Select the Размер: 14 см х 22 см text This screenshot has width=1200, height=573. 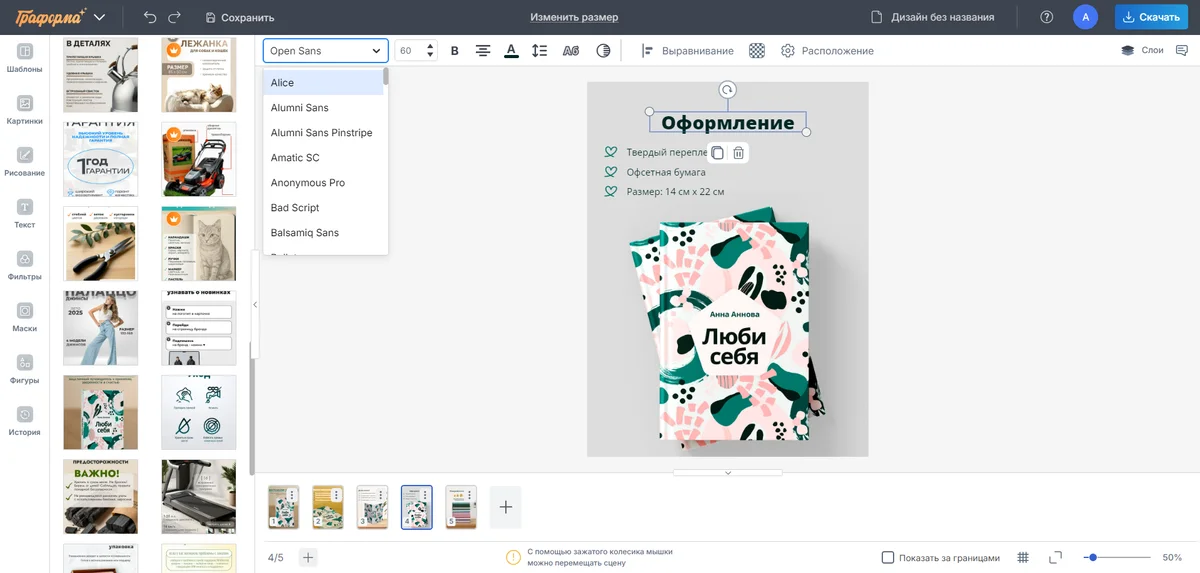pyautogui.click(x=675, y=191)
